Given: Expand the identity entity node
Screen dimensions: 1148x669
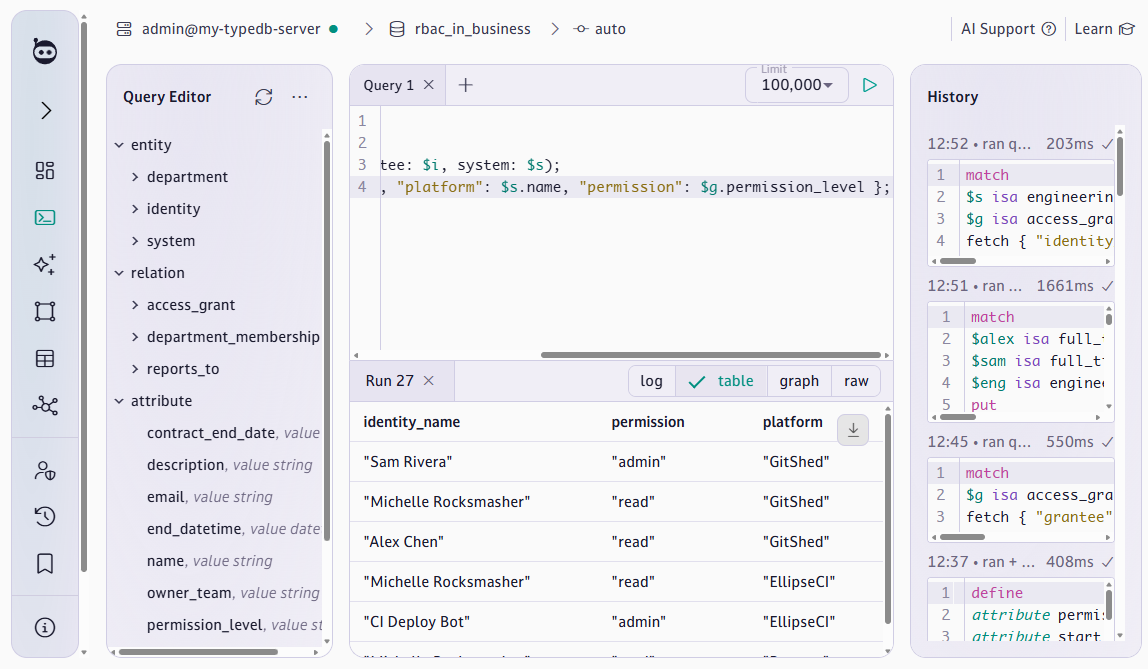Looking at the screenshot, I should pyautogui.click(x=135, y=209).
